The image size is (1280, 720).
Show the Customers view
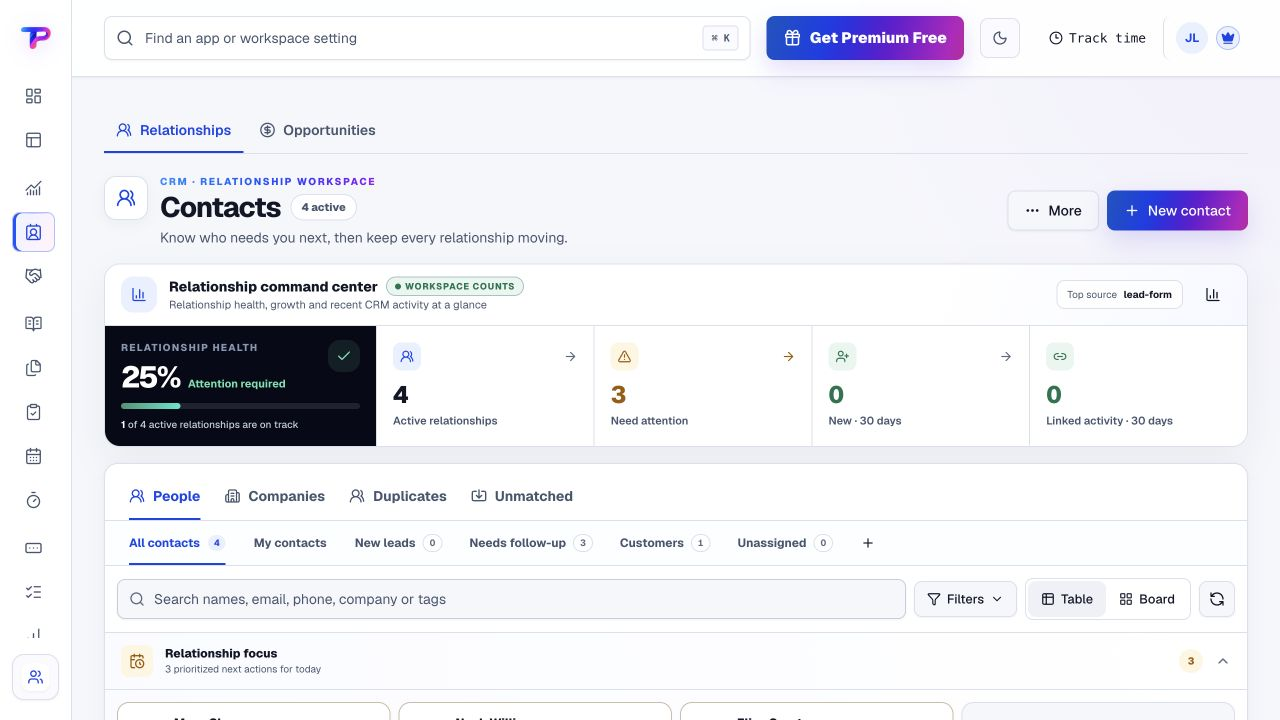[665, 543]
